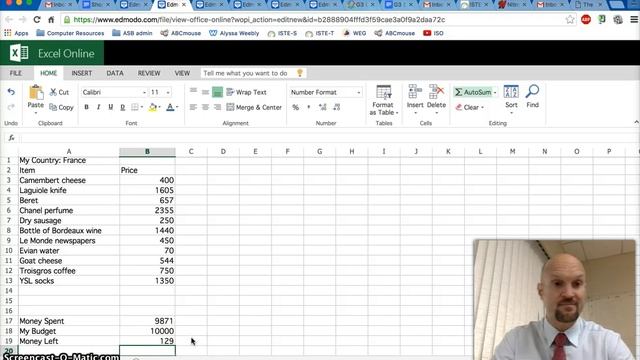Open the Apps bookmarks shortcut
640x360 pixels.
tap(16, 33)
